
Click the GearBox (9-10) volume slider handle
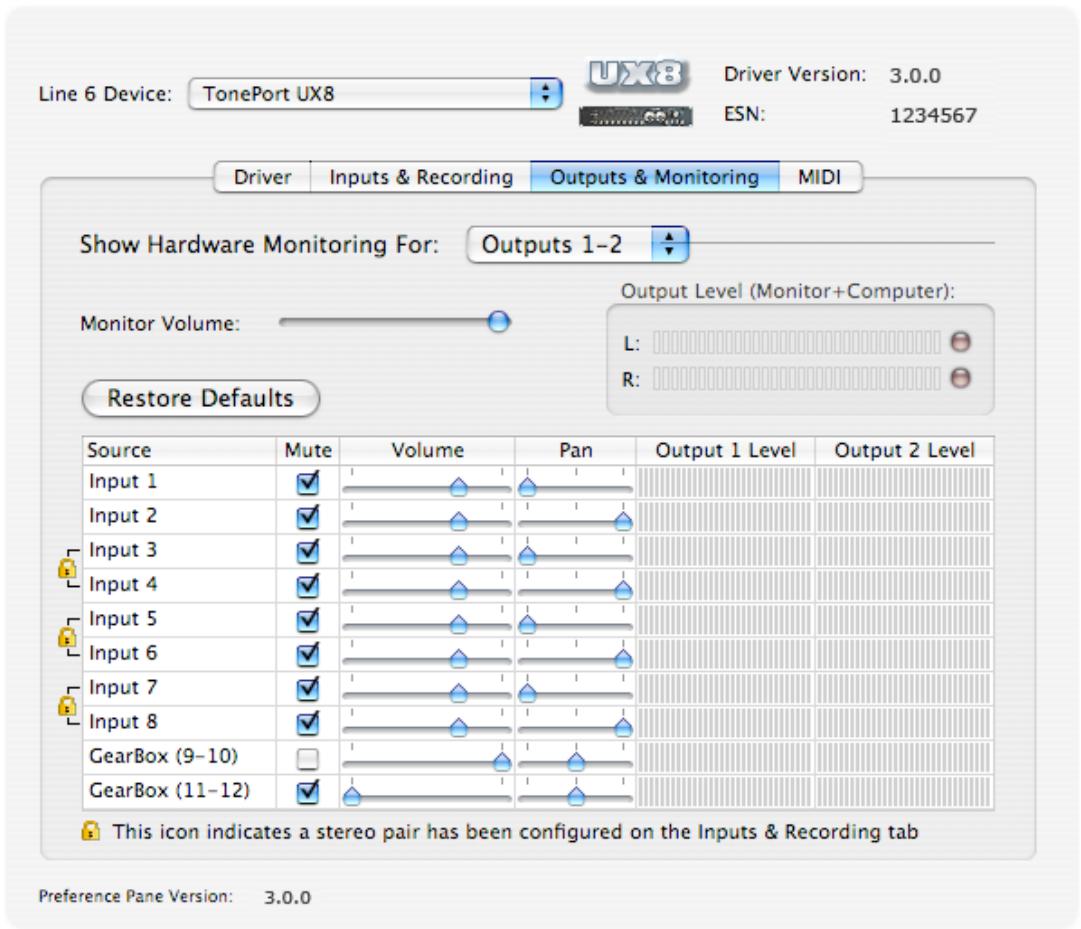pyautogui.click(x=502, y=762)
